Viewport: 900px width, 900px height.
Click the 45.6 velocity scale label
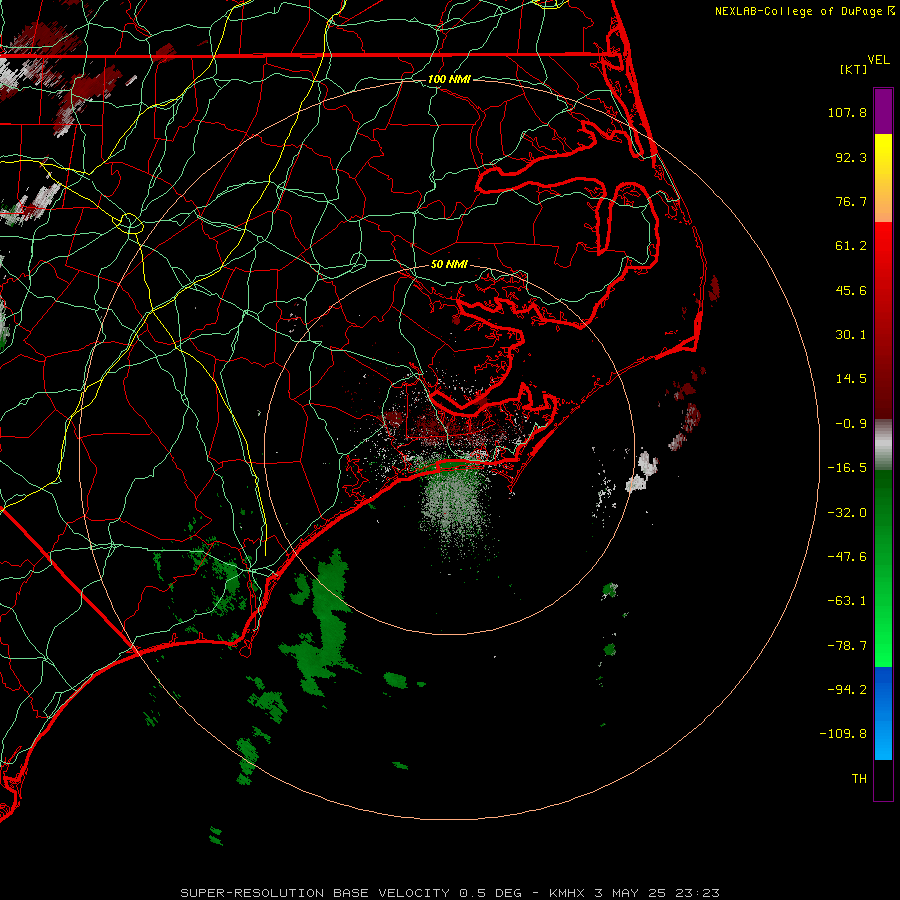[851, 290]
